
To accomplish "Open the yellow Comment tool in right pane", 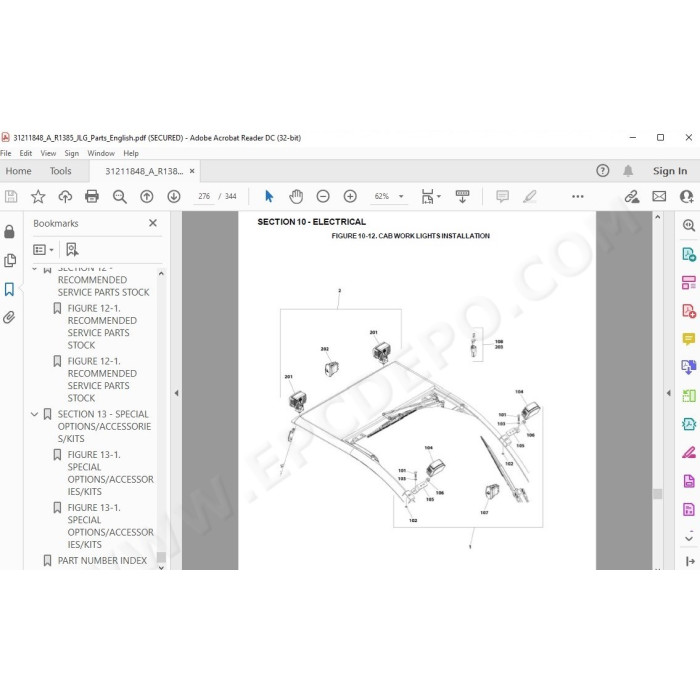I will (688, 339).
